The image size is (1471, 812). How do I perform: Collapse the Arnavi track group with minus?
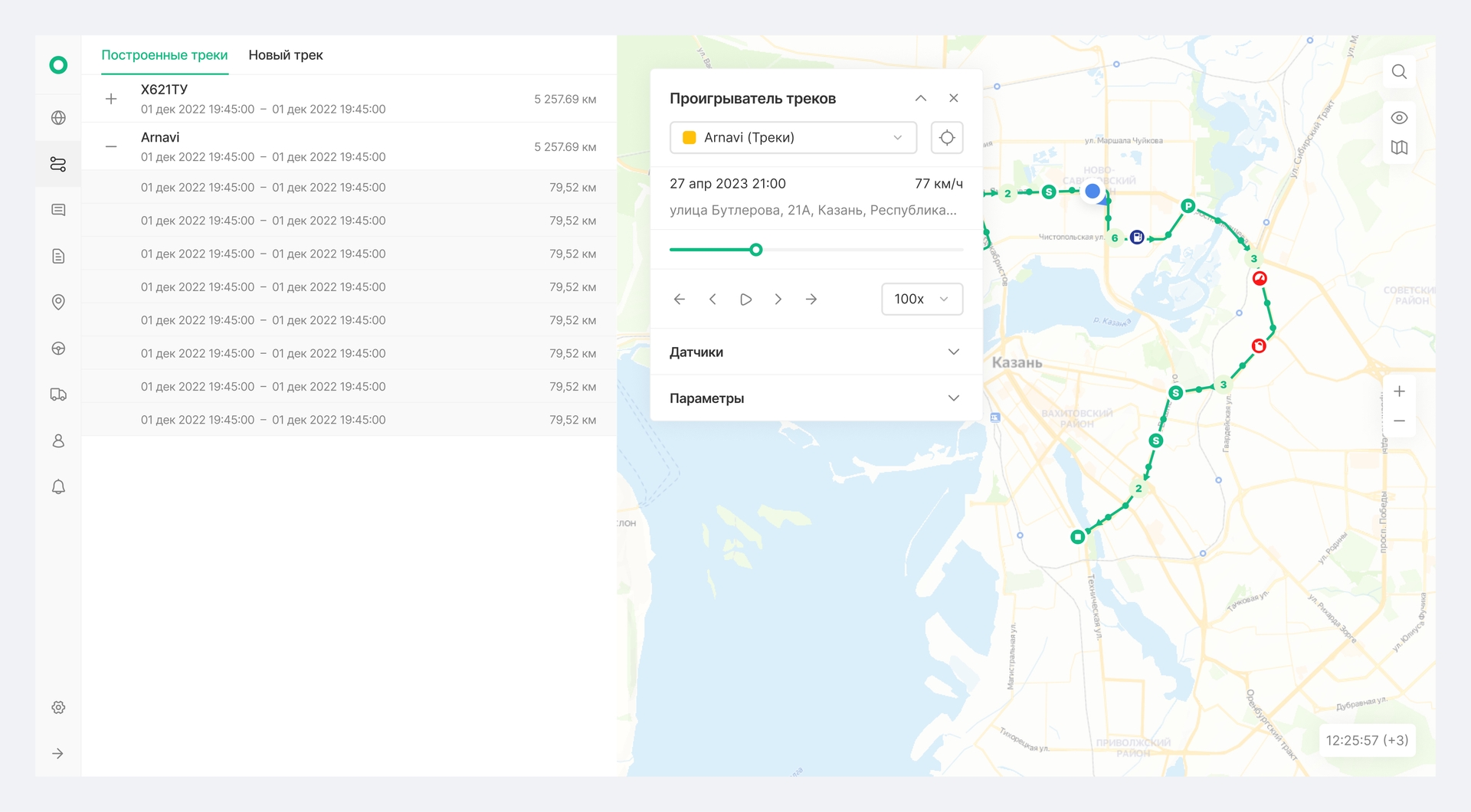[111, 146]
